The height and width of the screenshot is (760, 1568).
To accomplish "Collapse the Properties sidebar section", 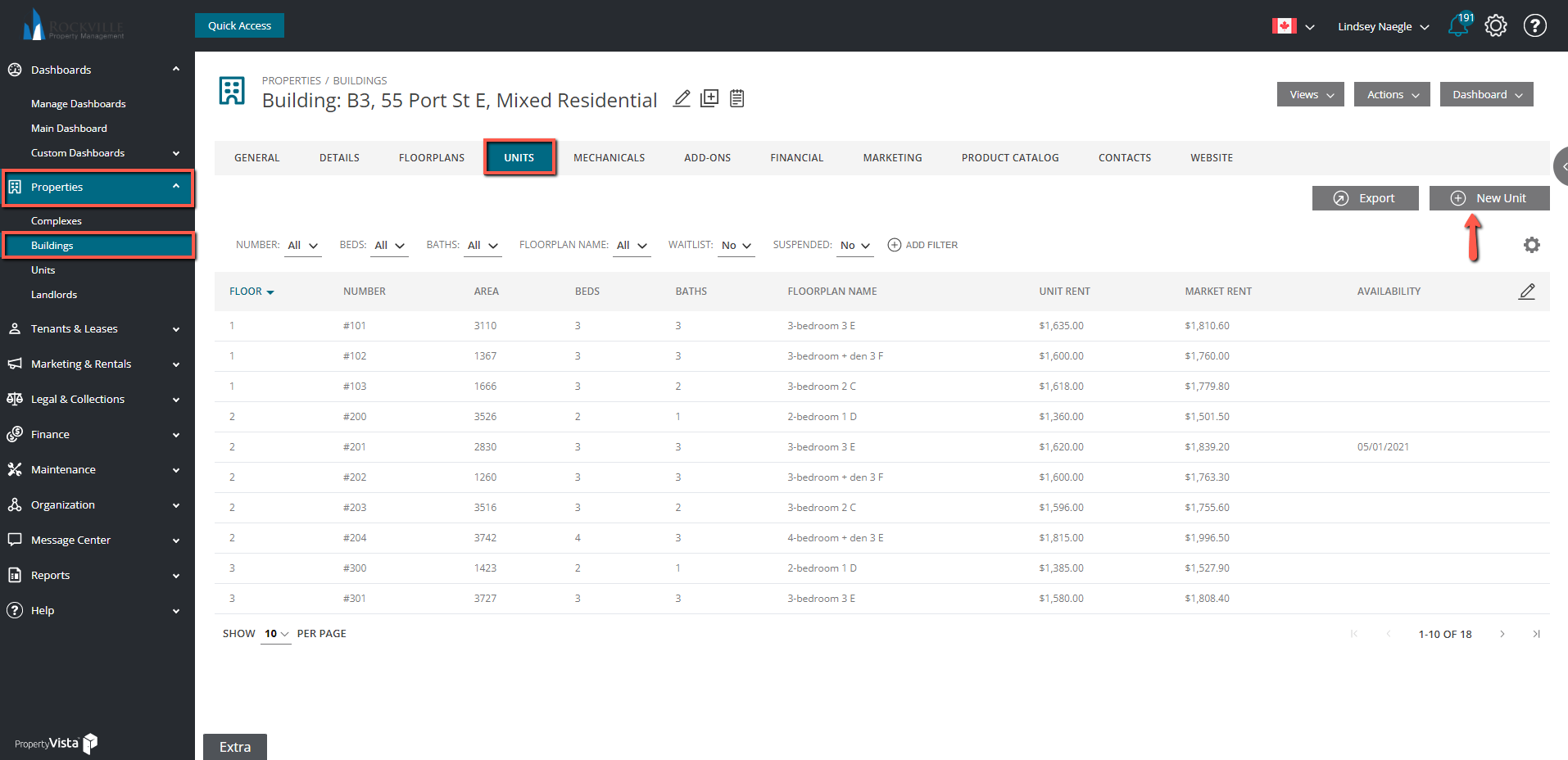I will click(x=175, y=186).
